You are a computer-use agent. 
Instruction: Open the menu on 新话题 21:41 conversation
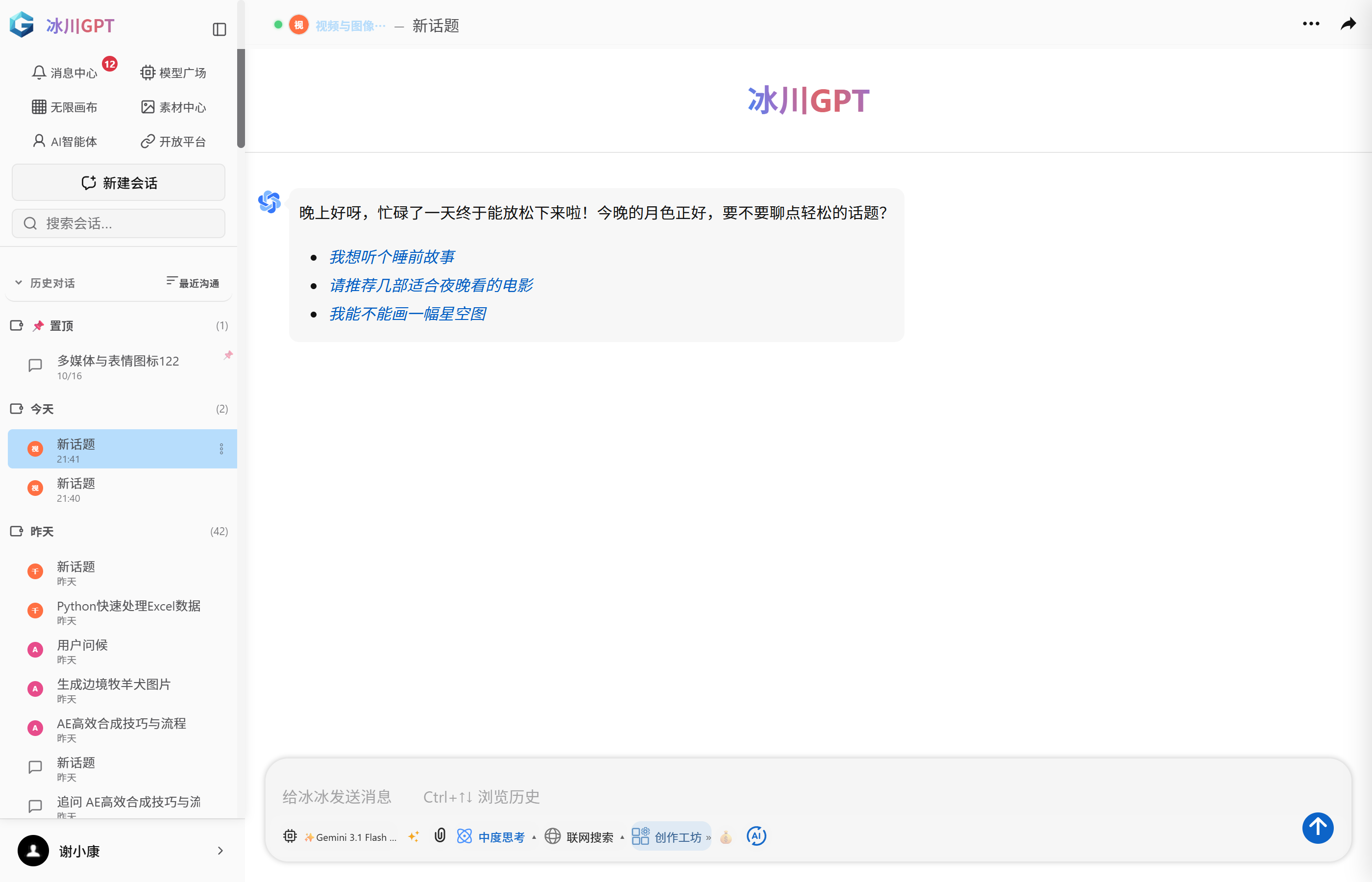[x=222, y=449]
